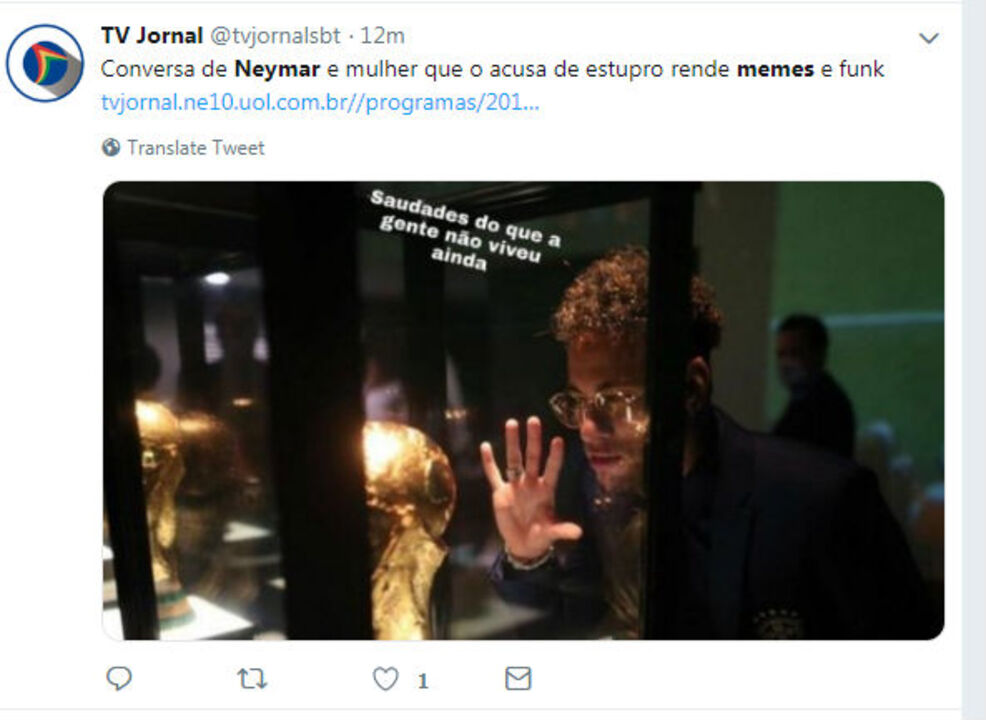Viewport: 986px width, 720px height.
Task: Click the page scrollbar track at right
Action: coord(973,360)
